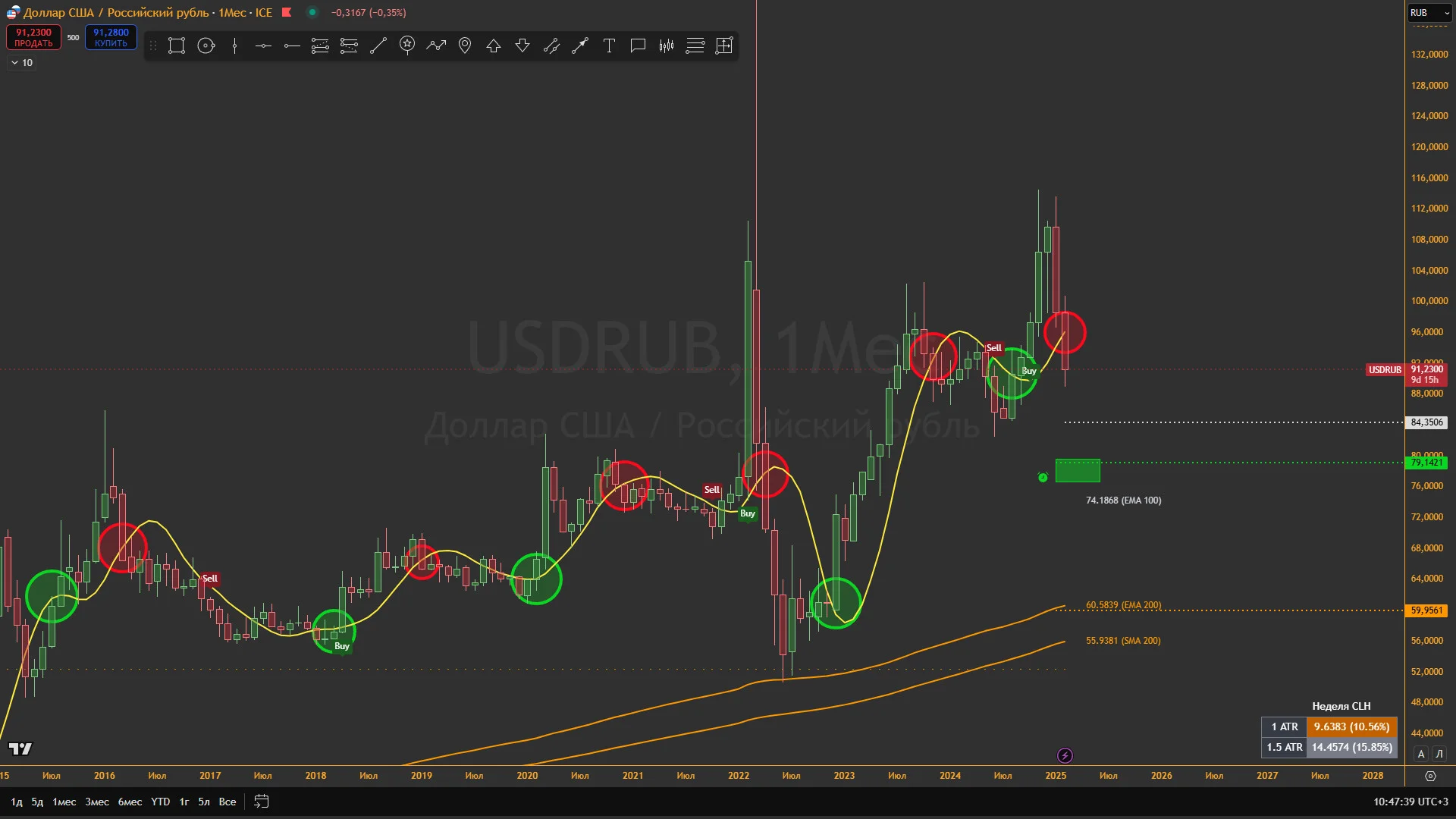Click the TradingView logo in chart corner
The height and width of the screenshot is (819, 1456).
coord(20,749)
